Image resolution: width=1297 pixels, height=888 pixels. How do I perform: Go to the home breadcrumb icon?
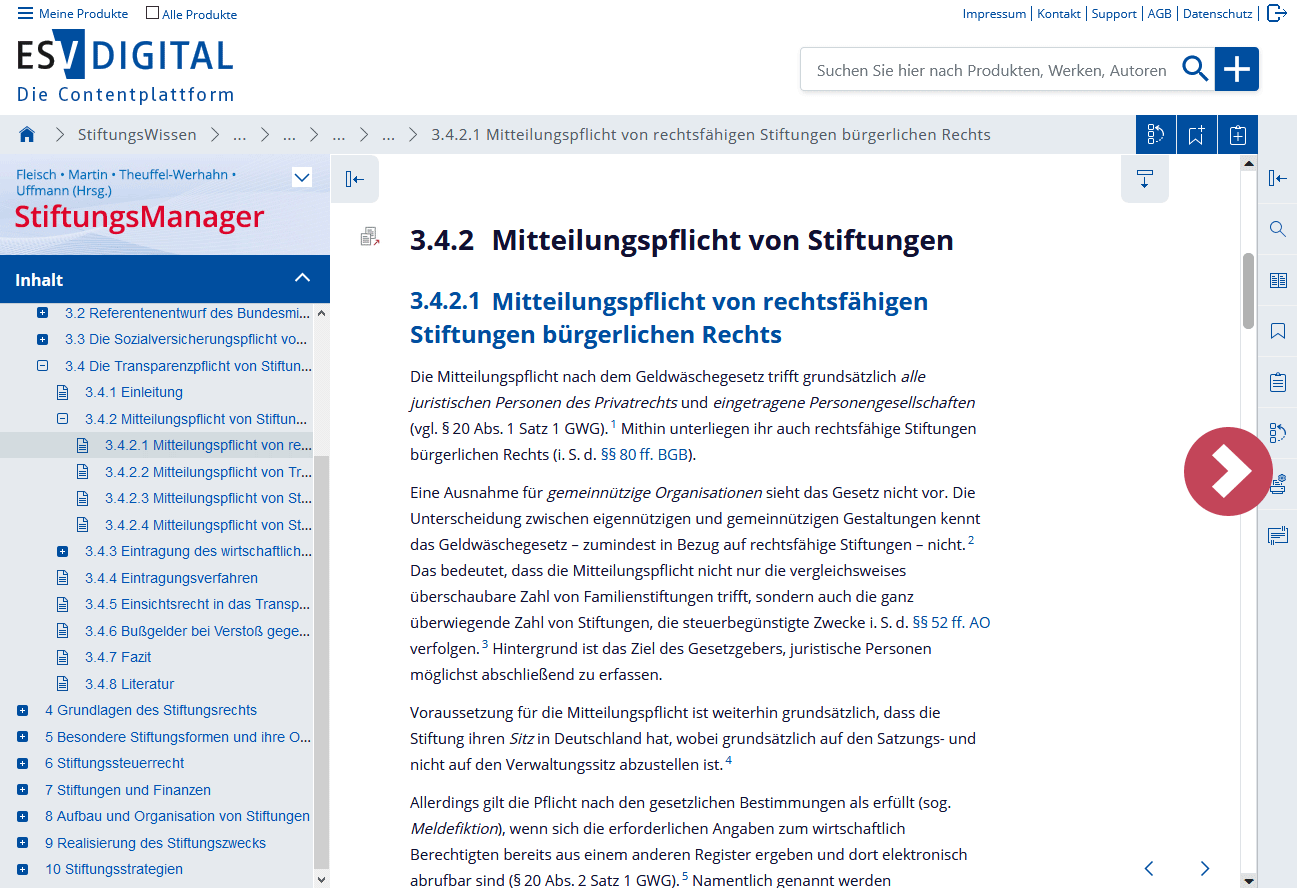(x=27, y=134)
